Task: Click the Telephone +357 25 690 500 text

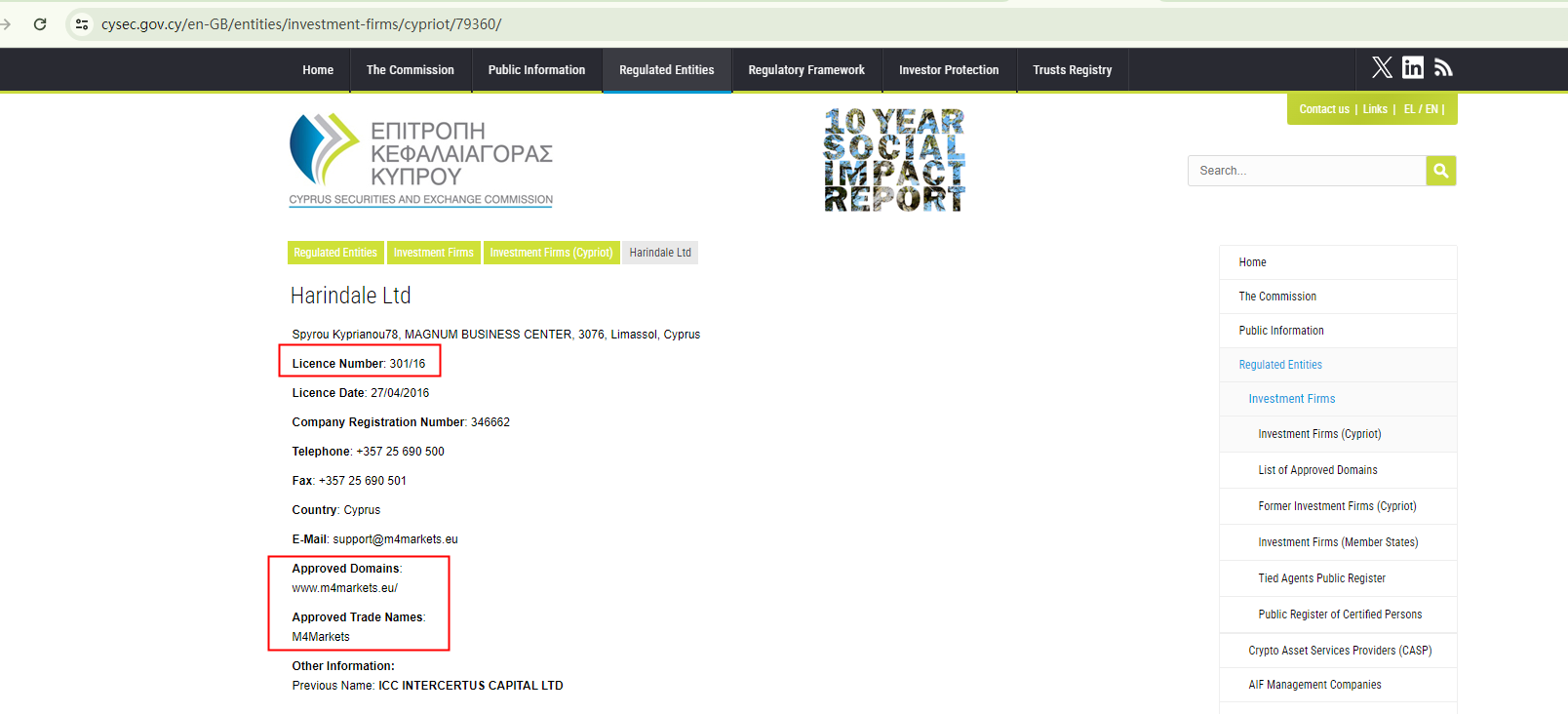Action: (368, 452)
